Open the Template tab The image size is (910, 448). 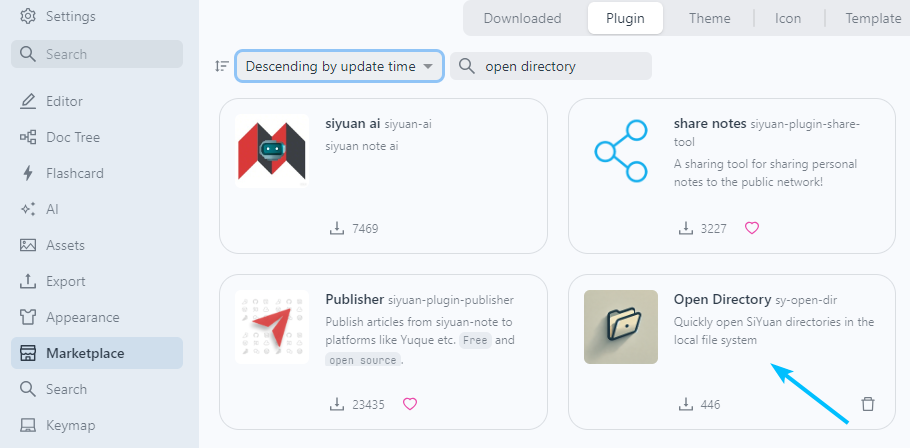coord(873,18)
